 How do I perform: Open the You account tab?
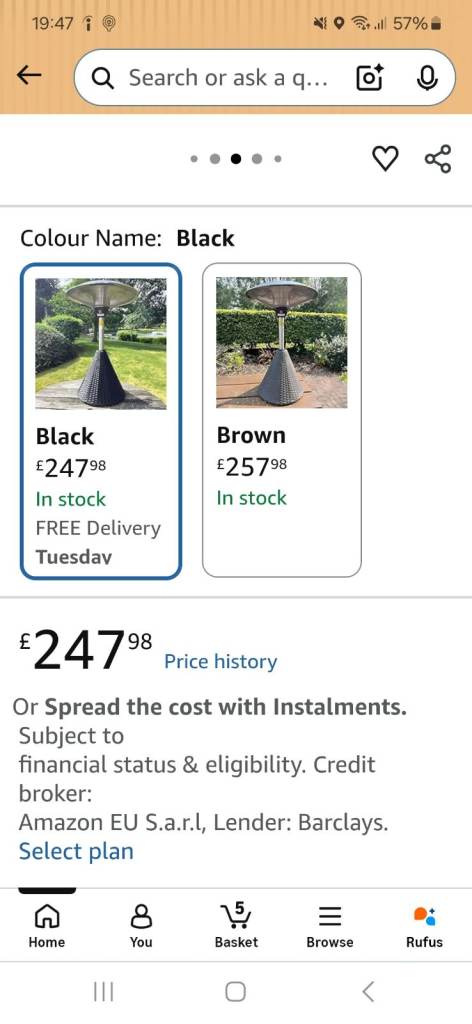tap(141, 924)
